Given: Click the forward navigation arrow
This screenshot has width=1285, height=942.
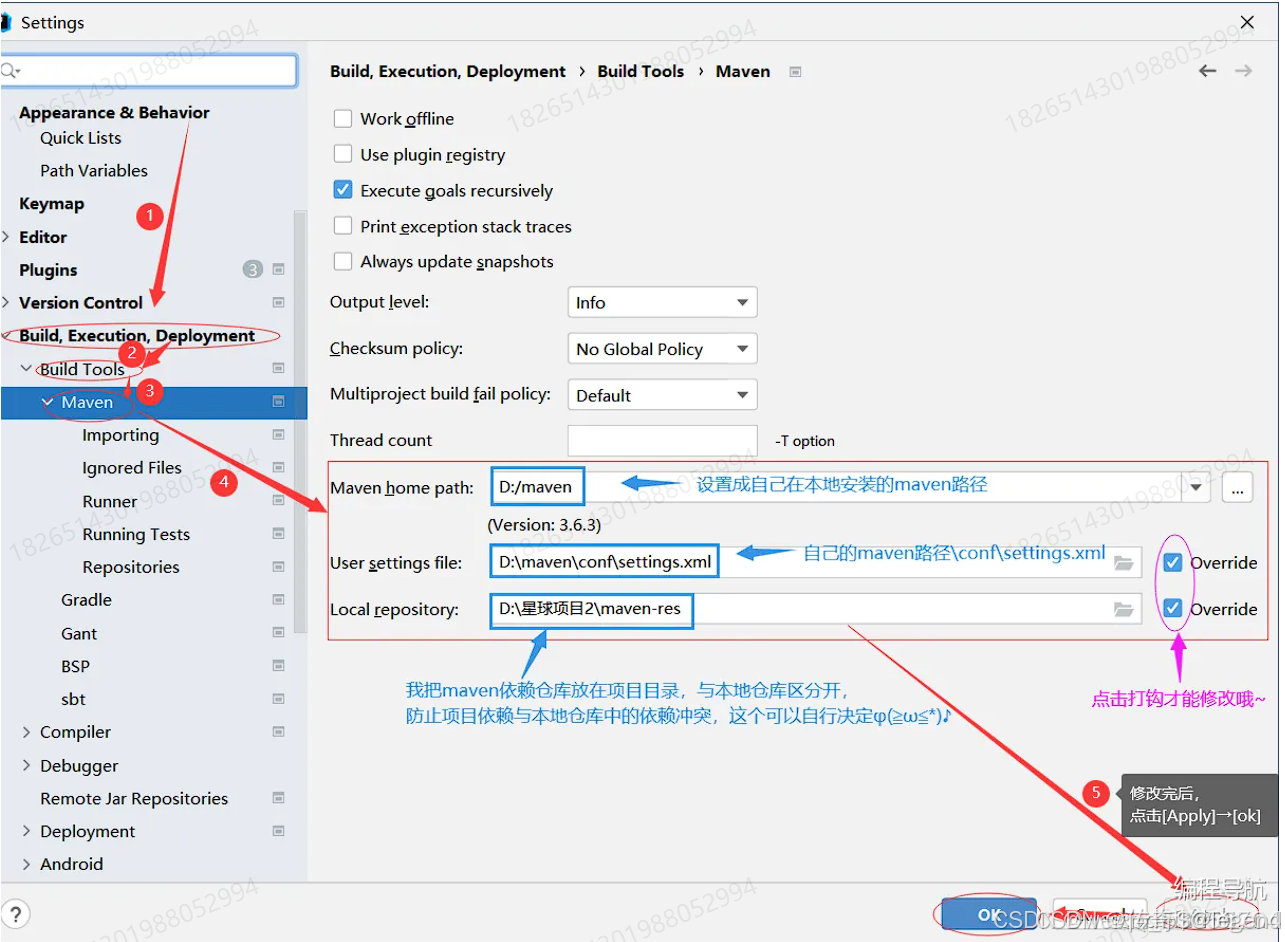Looking at the screenshot, I should [1243, 71].
